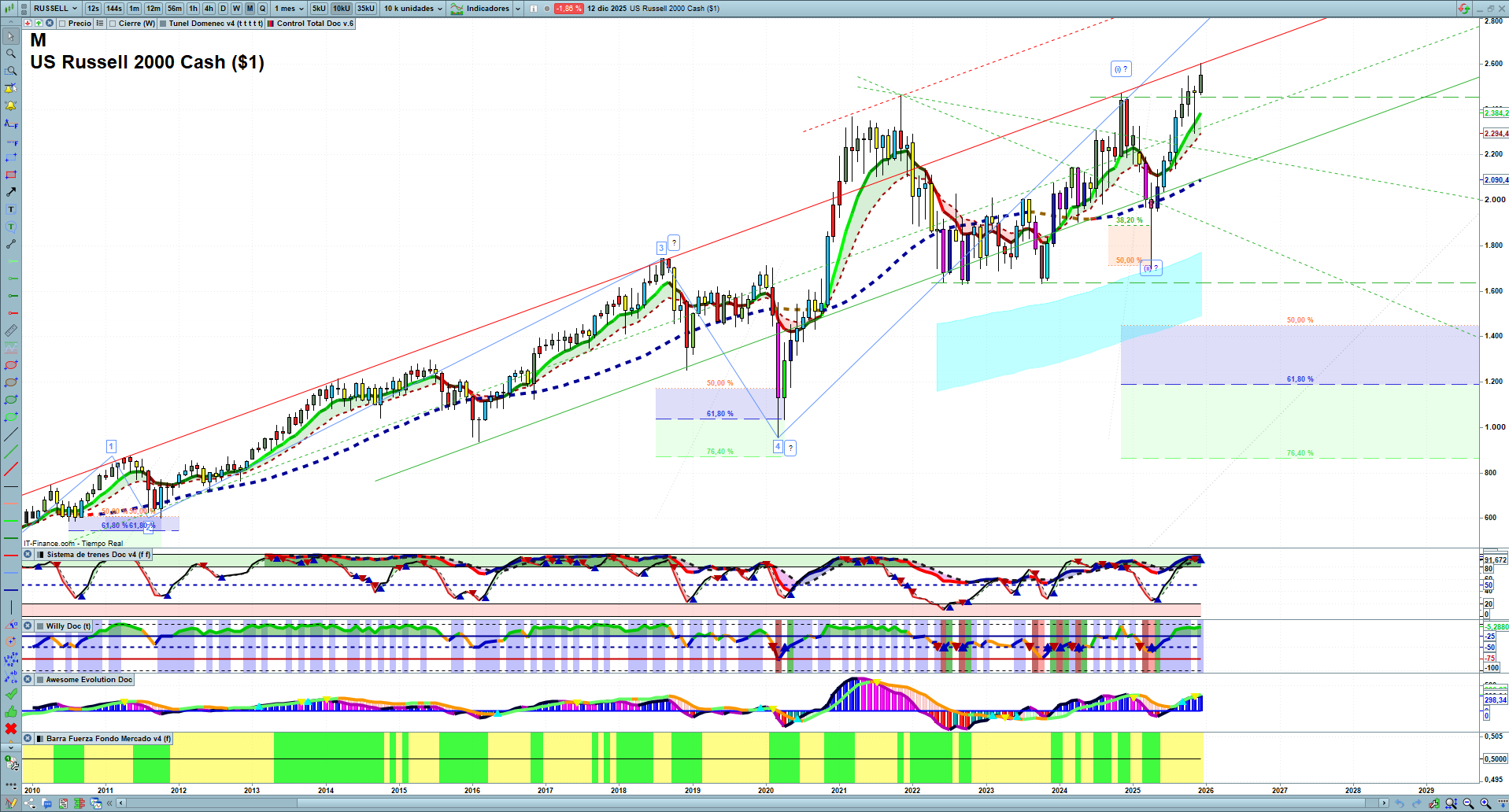Click the 35kU units button
The width and height of the screenshot is (1509, 812).
pos(366,9)
